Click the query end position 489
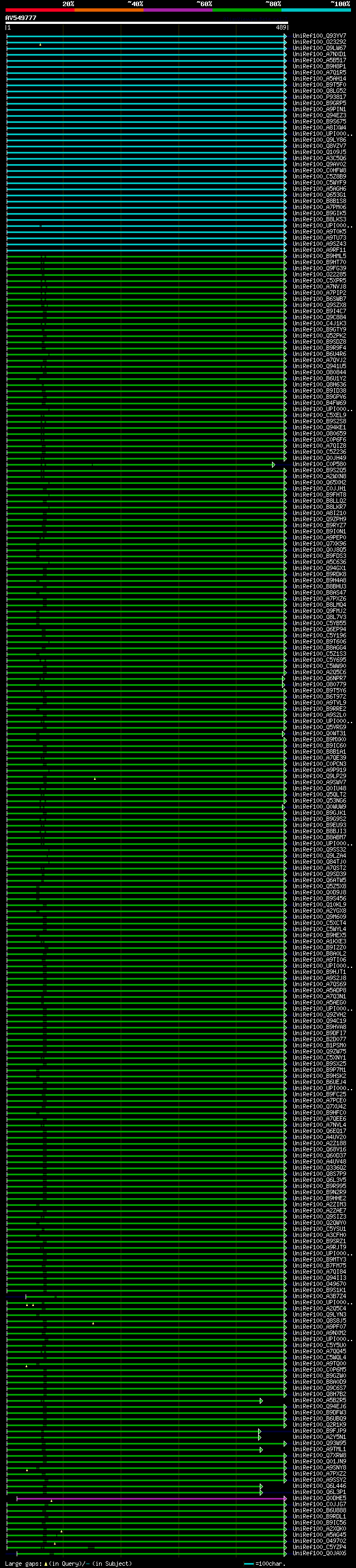The image size is (356, 1568). 280,27
